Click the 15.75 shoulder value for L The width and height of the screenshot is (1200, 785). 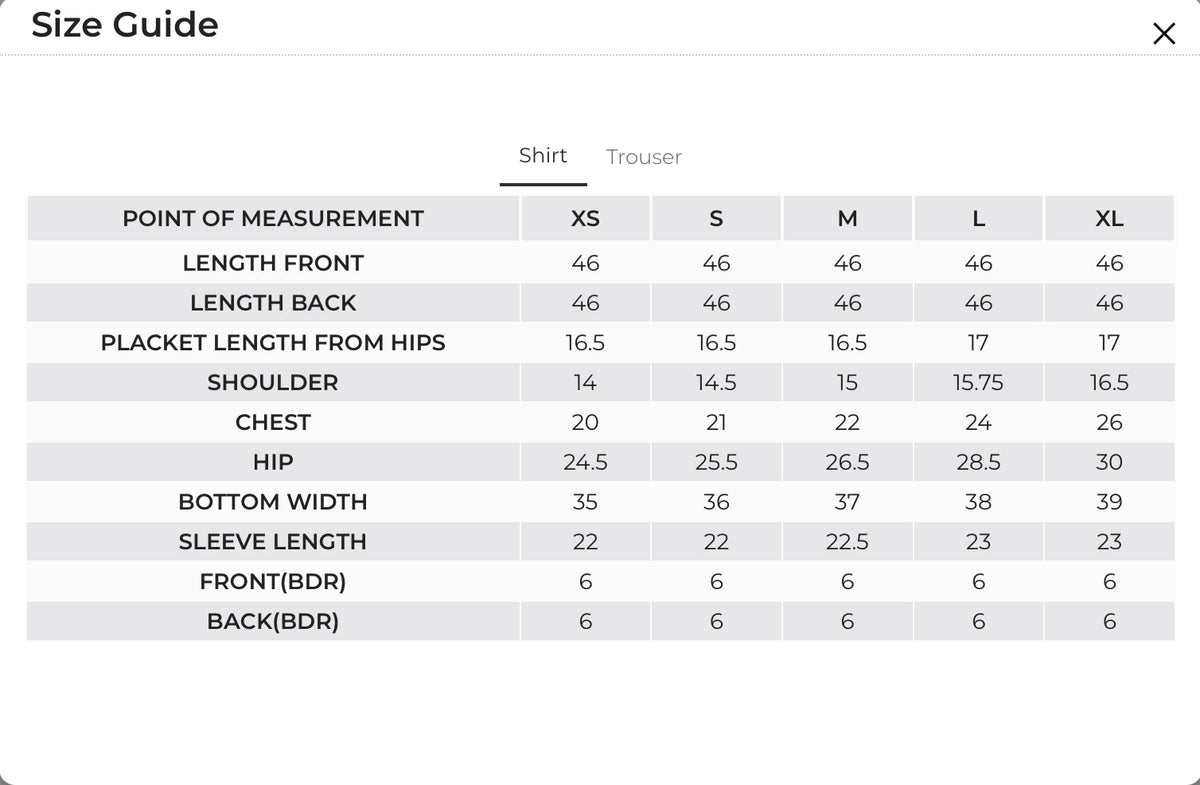(978, 383)
